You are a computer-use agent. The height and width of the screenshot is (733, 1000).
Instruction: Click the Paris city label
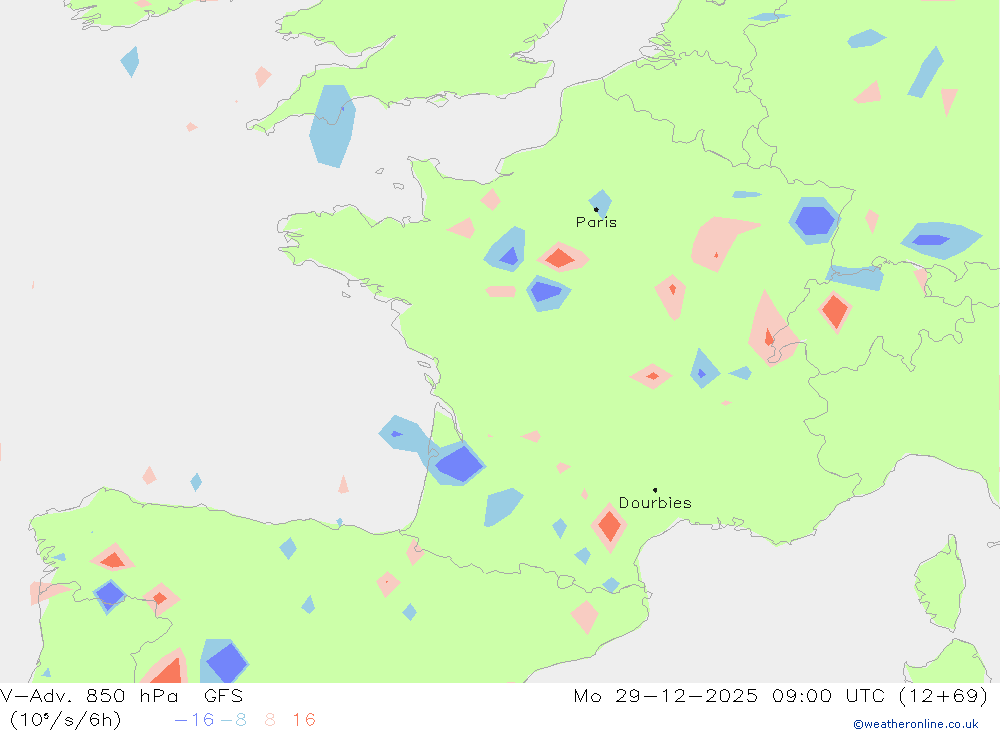(596, 222)
